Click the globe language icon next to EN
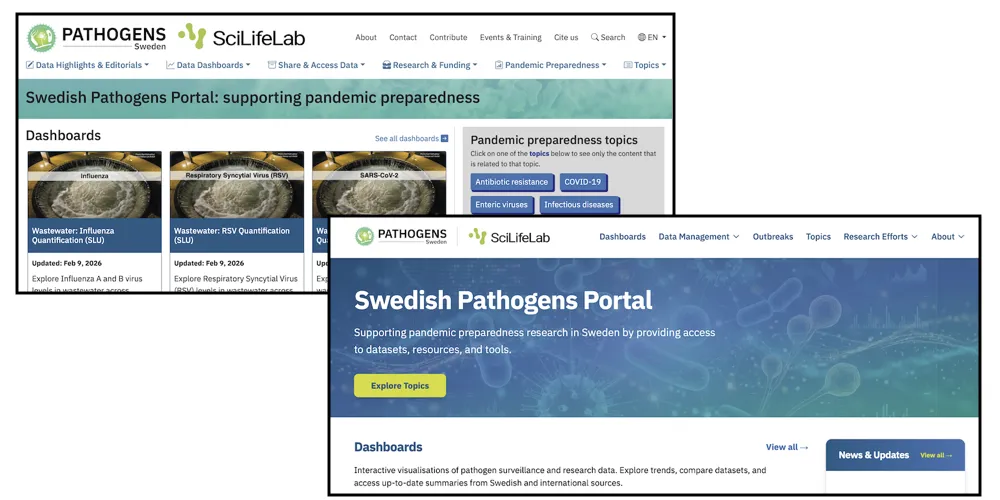The image size is (1000, 500). point(642,38)
